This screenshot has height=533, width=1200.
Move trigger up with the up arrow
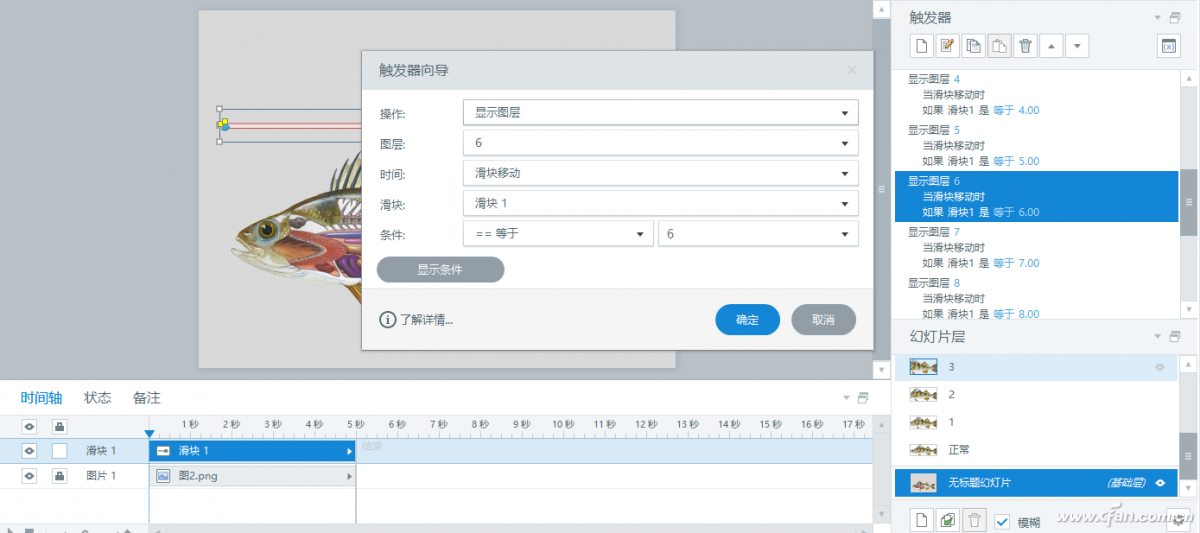[x=1051, y=46]
